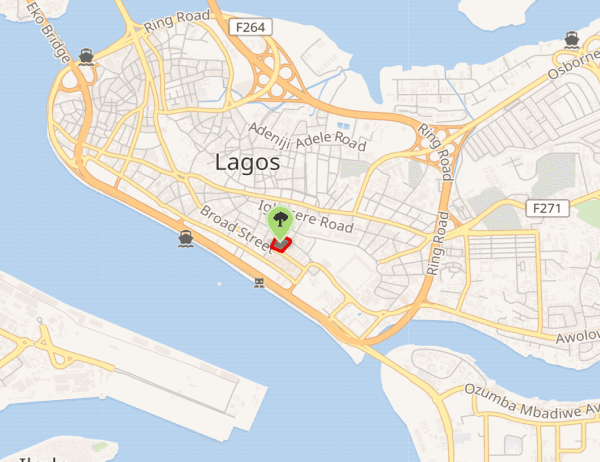Click the Adeniji Adele Road label

click(307, 137)
